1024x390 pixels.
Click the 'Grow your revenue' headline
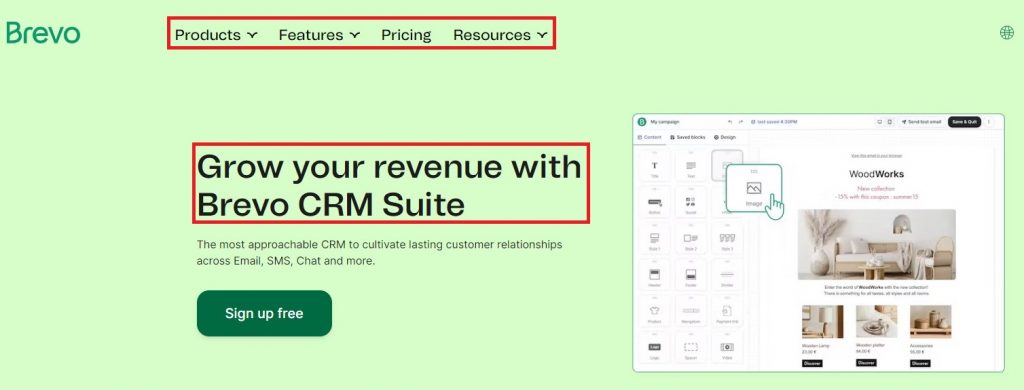(389, 185)
